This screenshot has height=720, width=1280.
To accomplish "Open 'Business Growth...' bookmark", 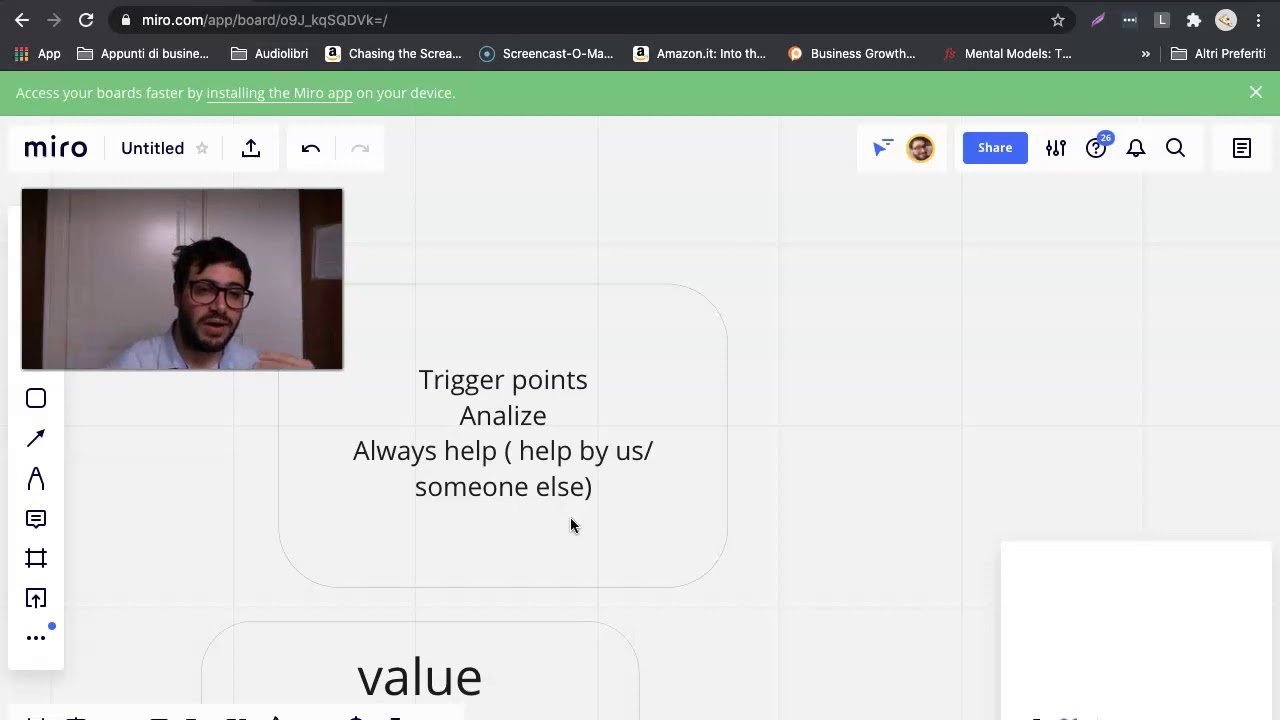I will click(x=852, y=54).
